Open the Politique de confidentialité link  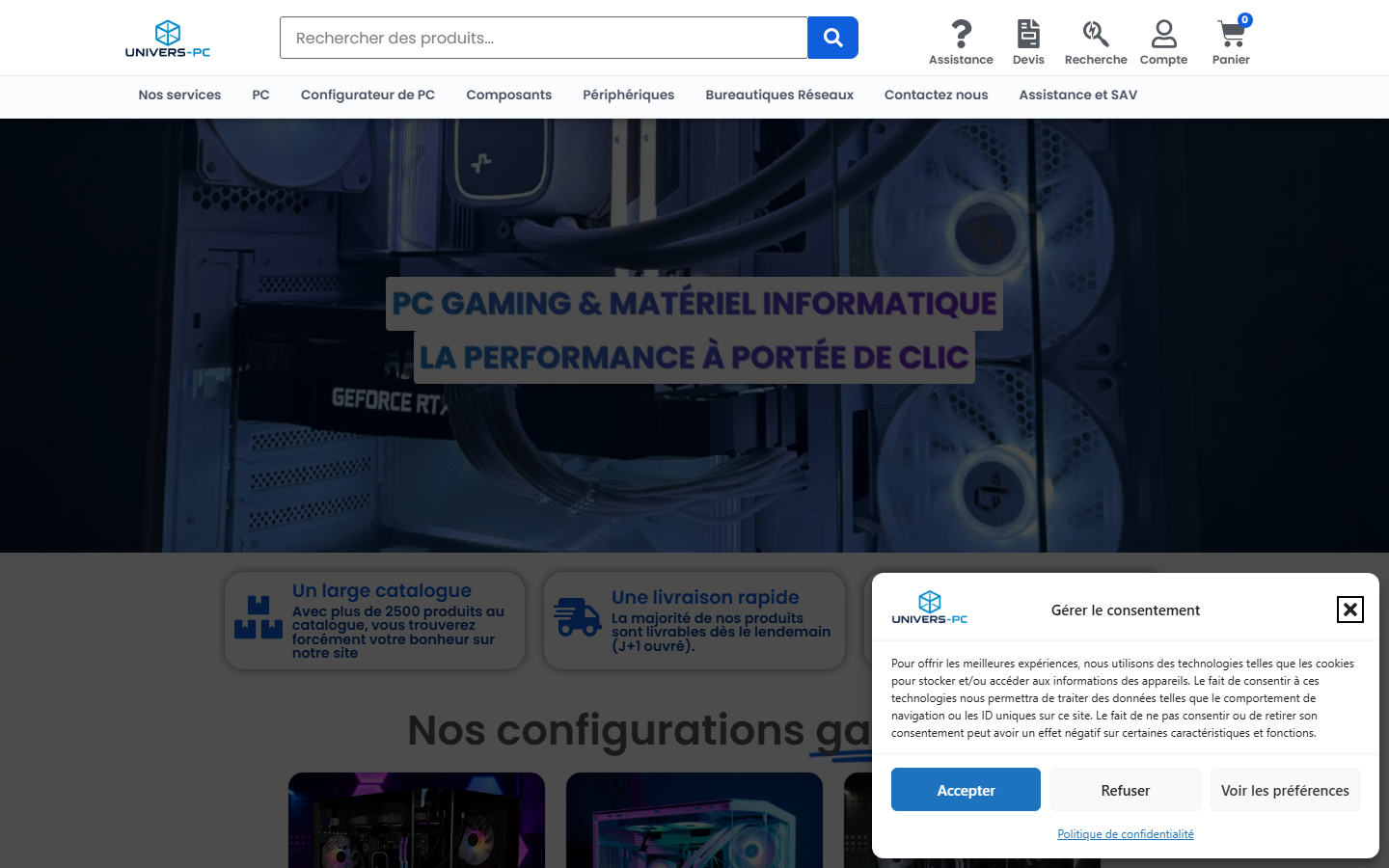point(1126,834)
